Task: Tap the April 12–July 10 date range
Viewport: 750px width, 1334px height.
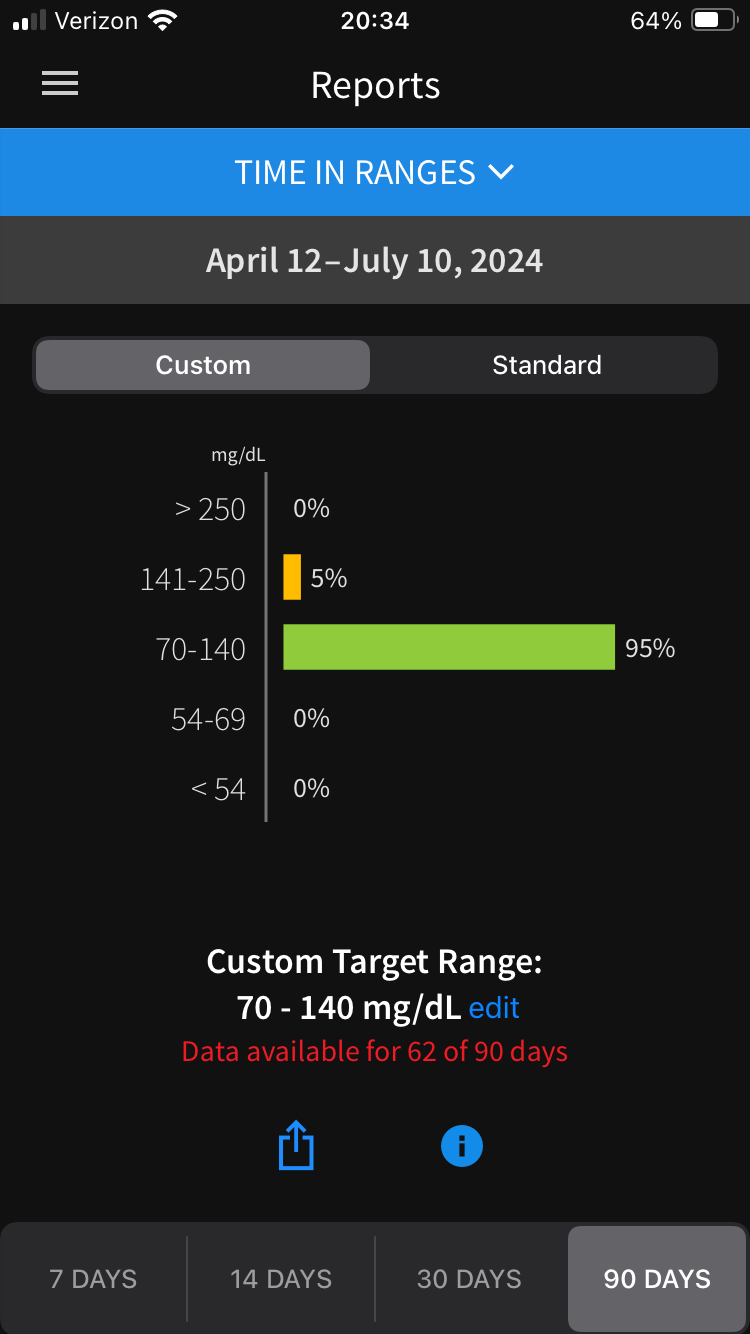Action: pyautogui.click(x=375, y=261)
